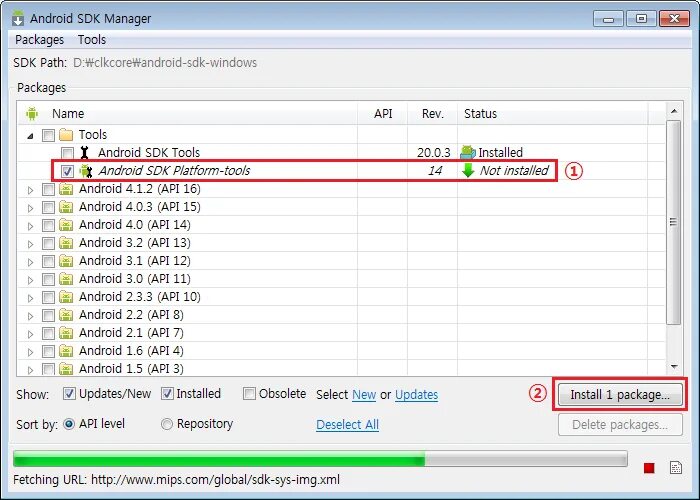The height and width of the screenshot is (500, 700).
Task: Click the Android SDK Platform-tools package icon
Action: tap(85, 171)
